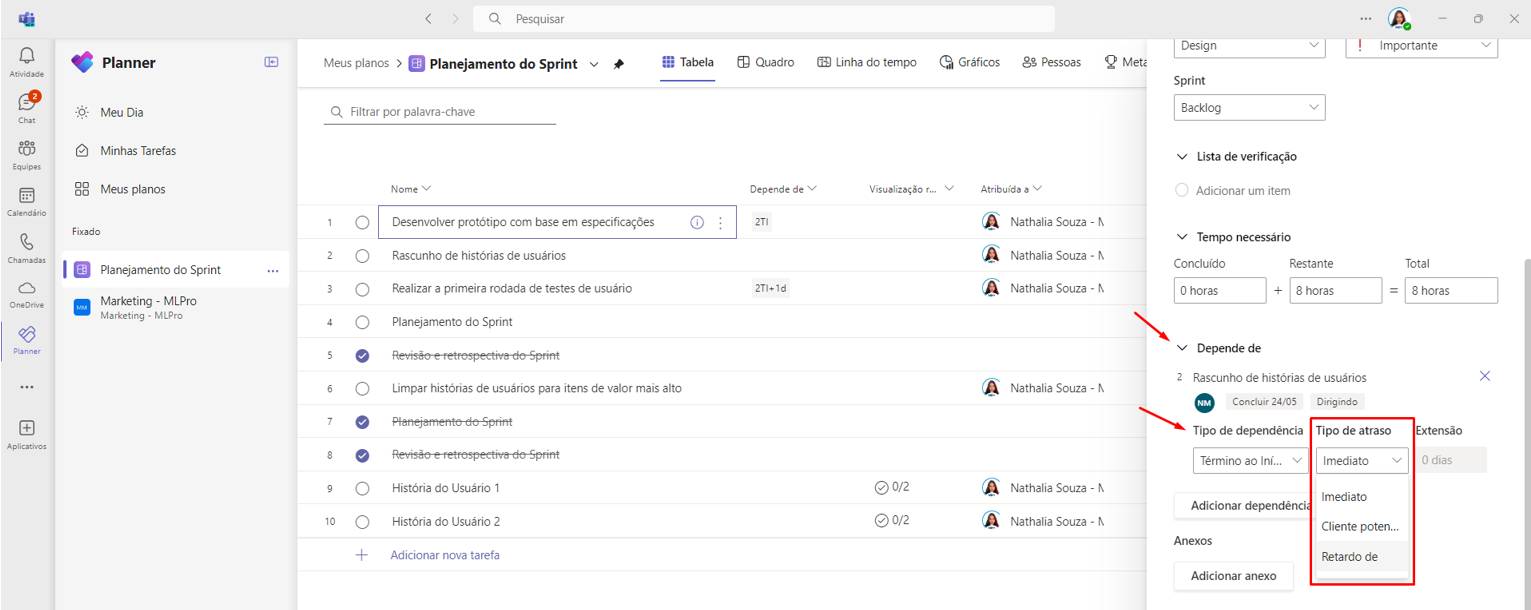Open the profile avatar menu
This screenshot has height=610, width=1531.
click(x=1399, y=19)
